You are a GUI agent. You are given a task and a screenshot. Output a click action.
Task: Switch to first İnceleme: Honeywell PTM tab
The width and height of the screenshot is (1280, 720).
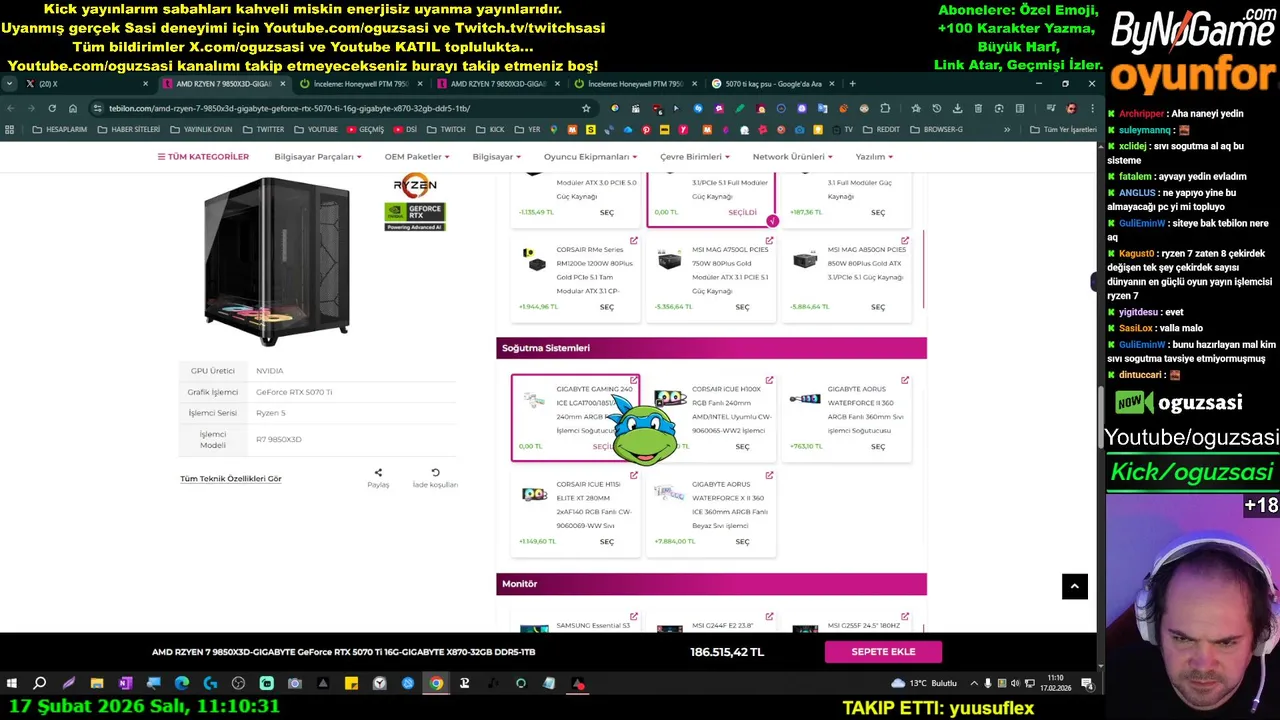pyautogui.click(x=363, y=84)
